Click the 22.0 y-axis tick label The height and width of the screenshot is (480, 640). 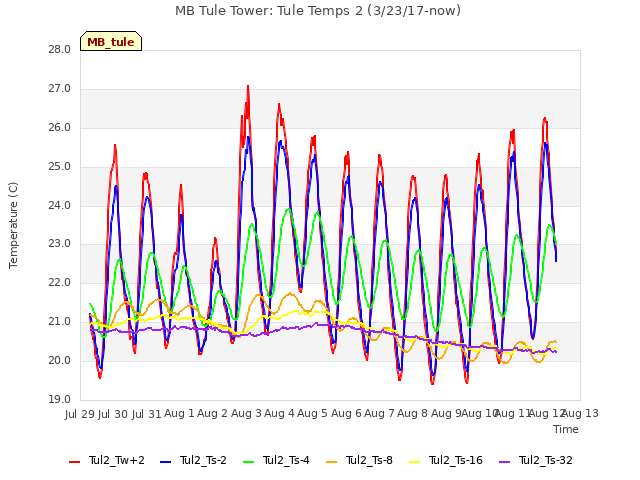(x=60, y=282)
